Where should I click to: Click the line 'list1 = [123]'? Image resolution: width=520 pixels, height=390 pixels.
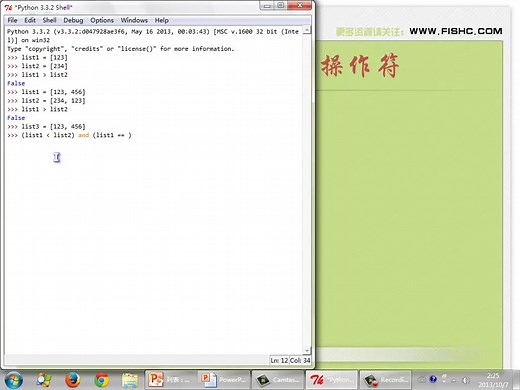click(44, 57)
